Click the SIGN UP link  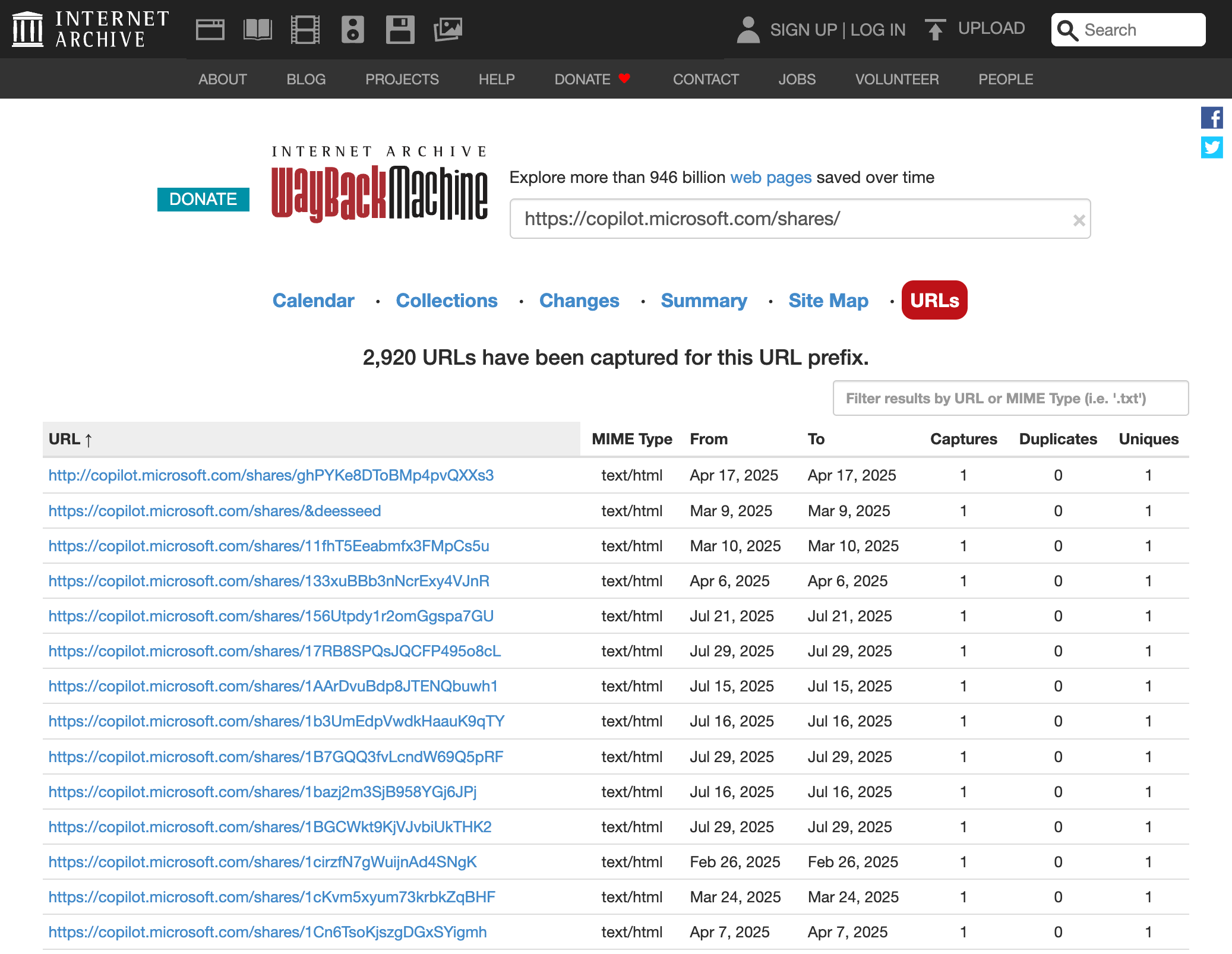tap(803, 30)
